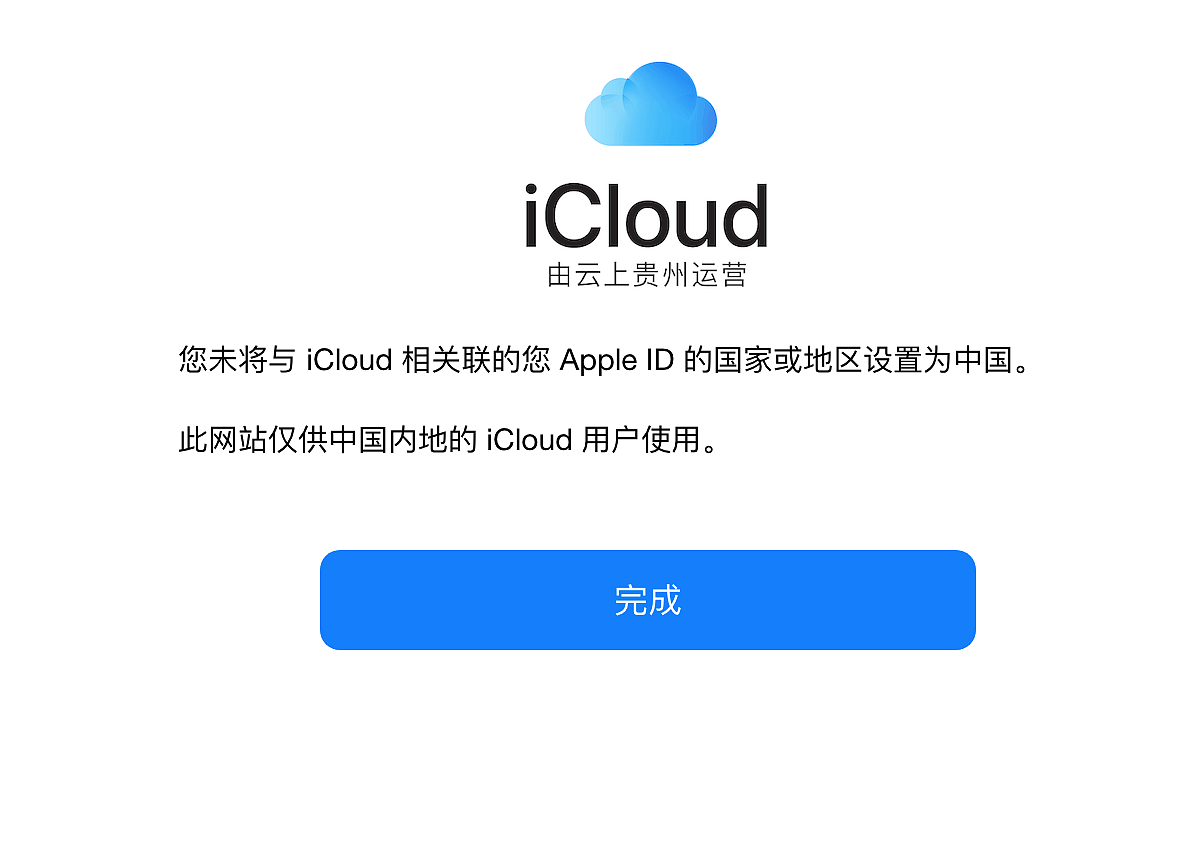The height and width of the screenshot is (848, 1184).
Task: Select the Apple ID text in the message
Action: [617, 360]
